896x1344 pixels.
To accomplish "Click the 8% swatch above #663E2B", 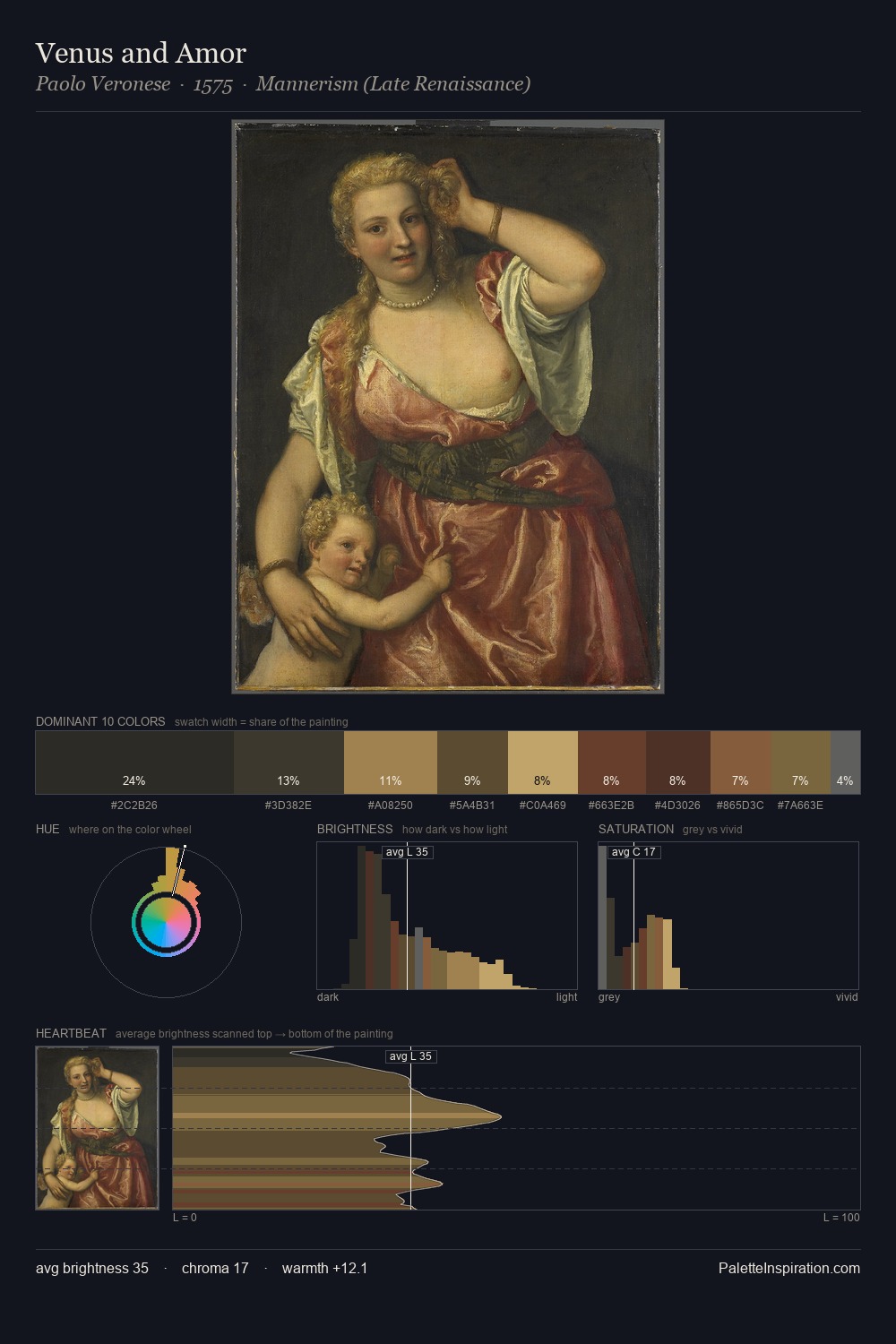I will point(612,762).
